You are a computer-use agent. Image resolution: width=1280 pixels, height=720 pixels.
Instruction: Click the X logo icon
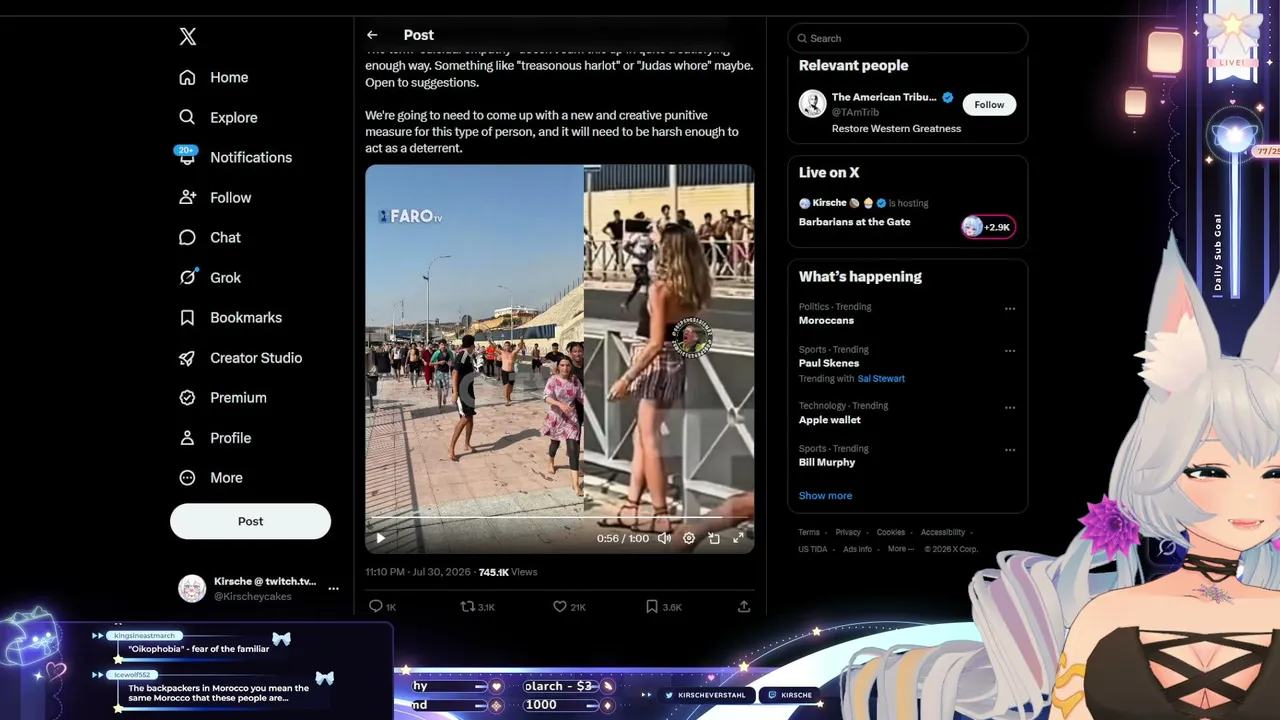tap(188, 37)
